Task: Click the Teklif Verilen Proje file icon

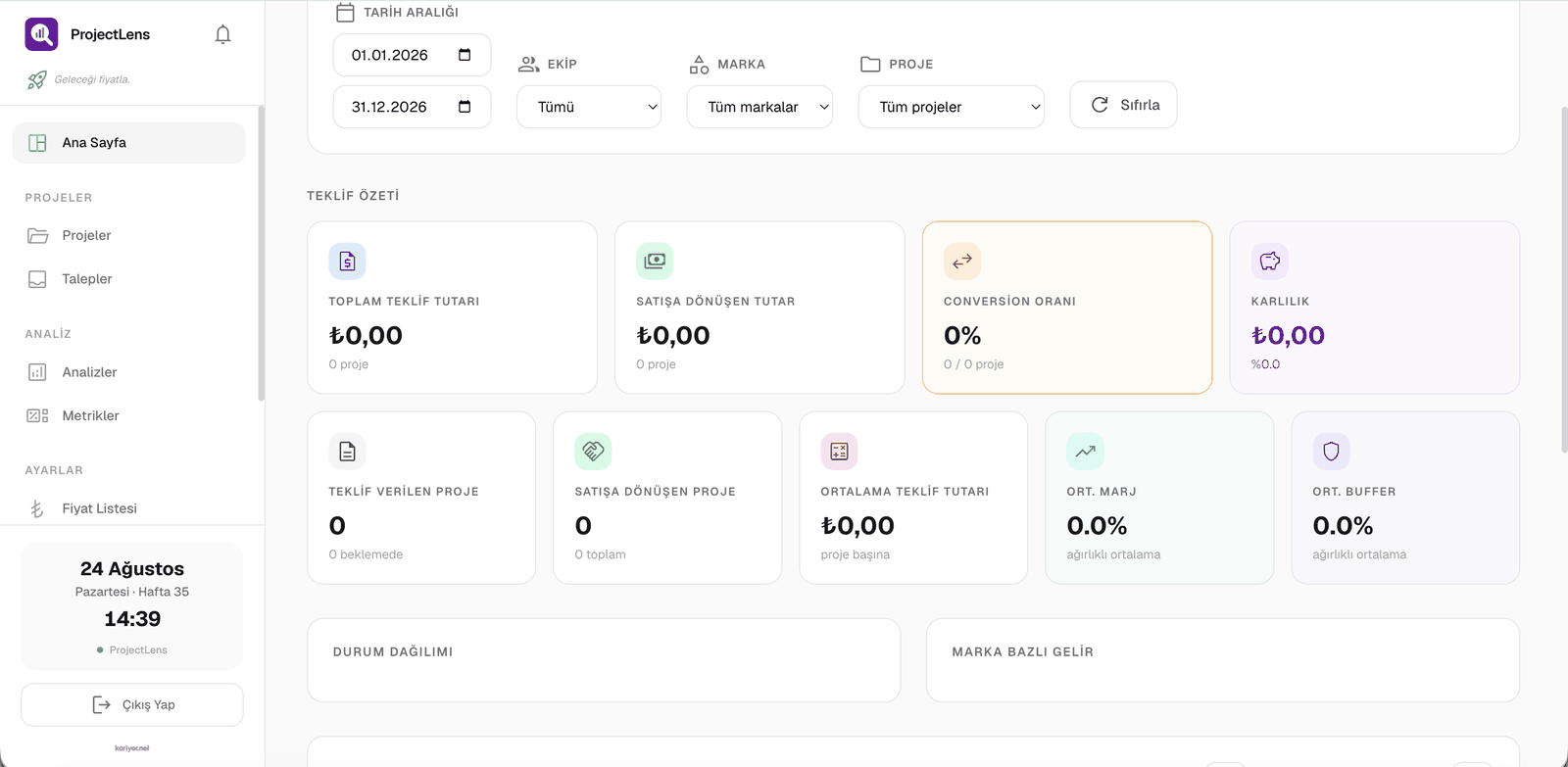Action: 347,452
